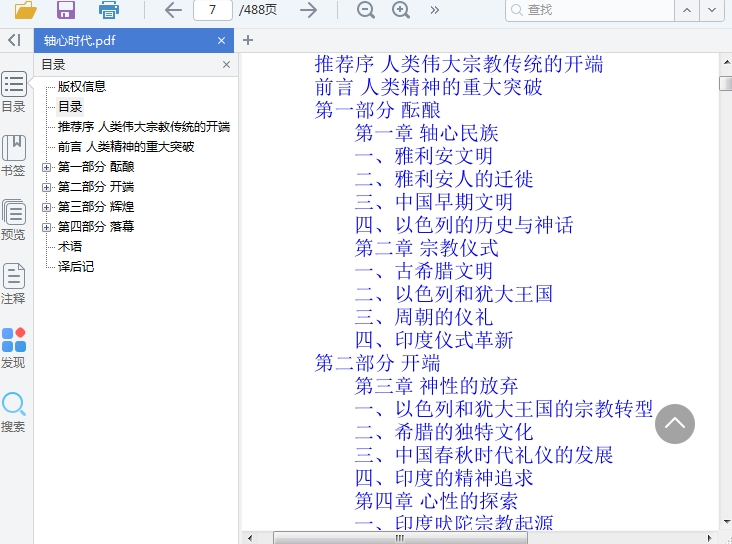The height and width of the screenshot is (544, 732).
Task: Collapse the sidebar with the left chevron icon
Action: [x=14, y=40]
